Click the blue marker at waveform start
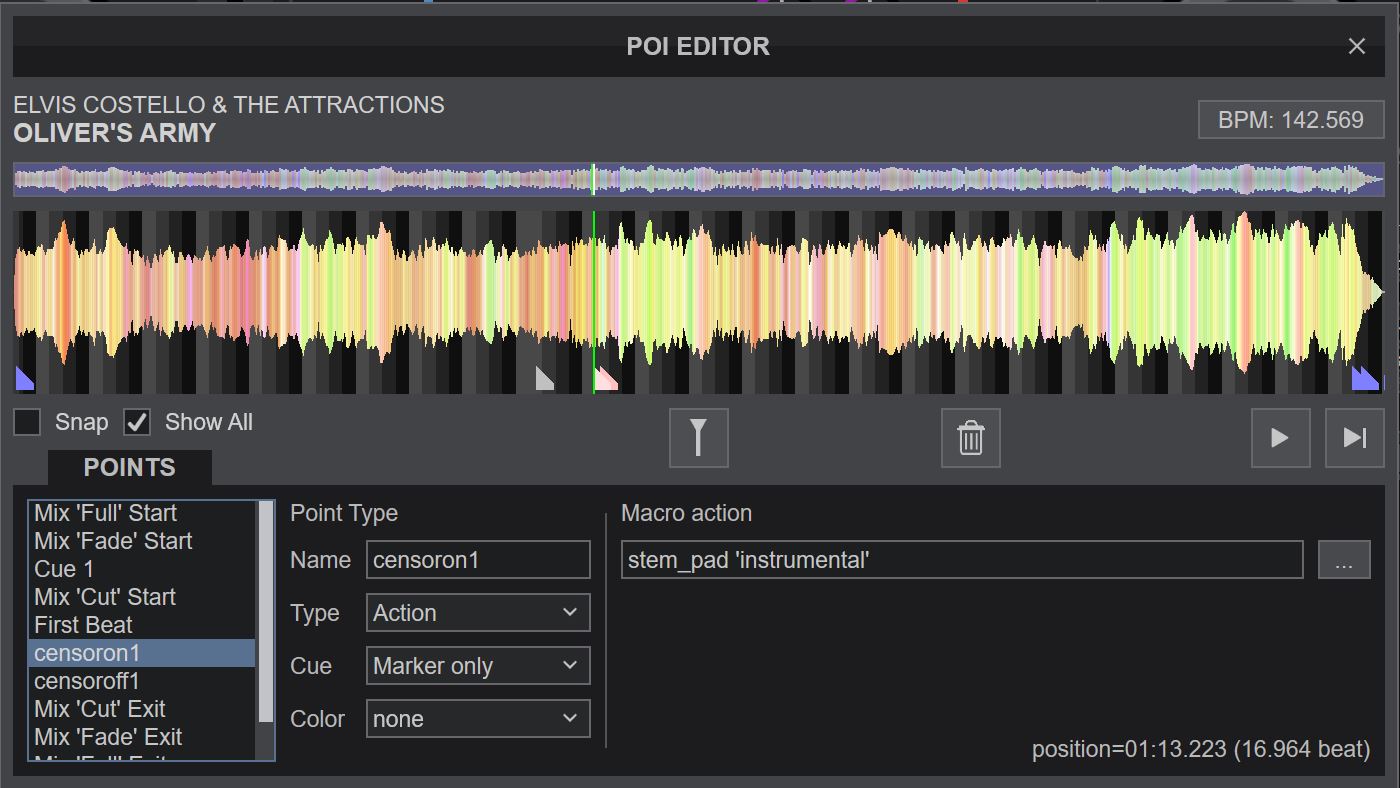The width and height of the screenshot is (1400, 788). [23, 379]
